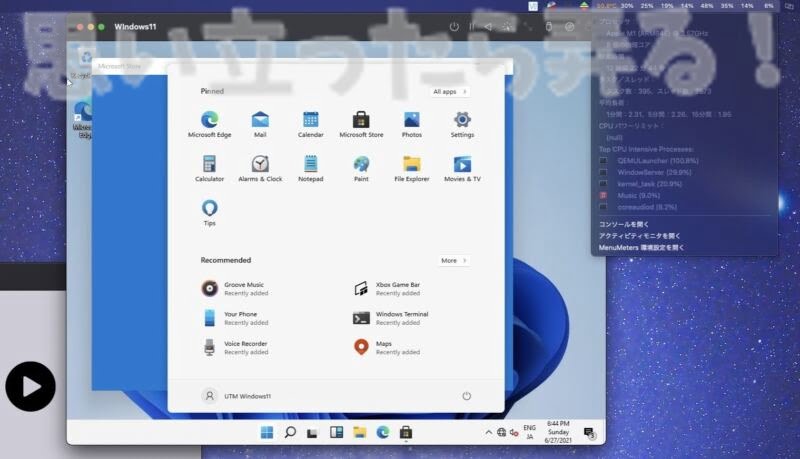
Task: Open the MenuMeters 環境設定を開く entry
Action: [x=641, y=247]
